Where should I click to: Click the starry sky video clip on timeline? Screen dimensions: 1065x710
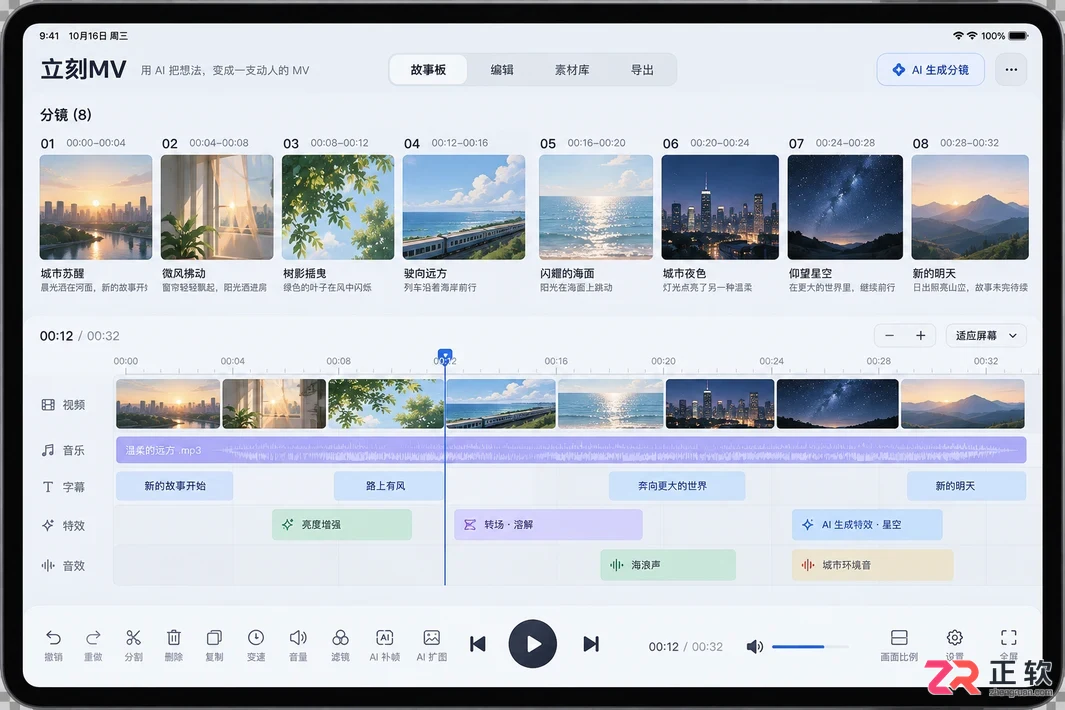coord(837,404)
